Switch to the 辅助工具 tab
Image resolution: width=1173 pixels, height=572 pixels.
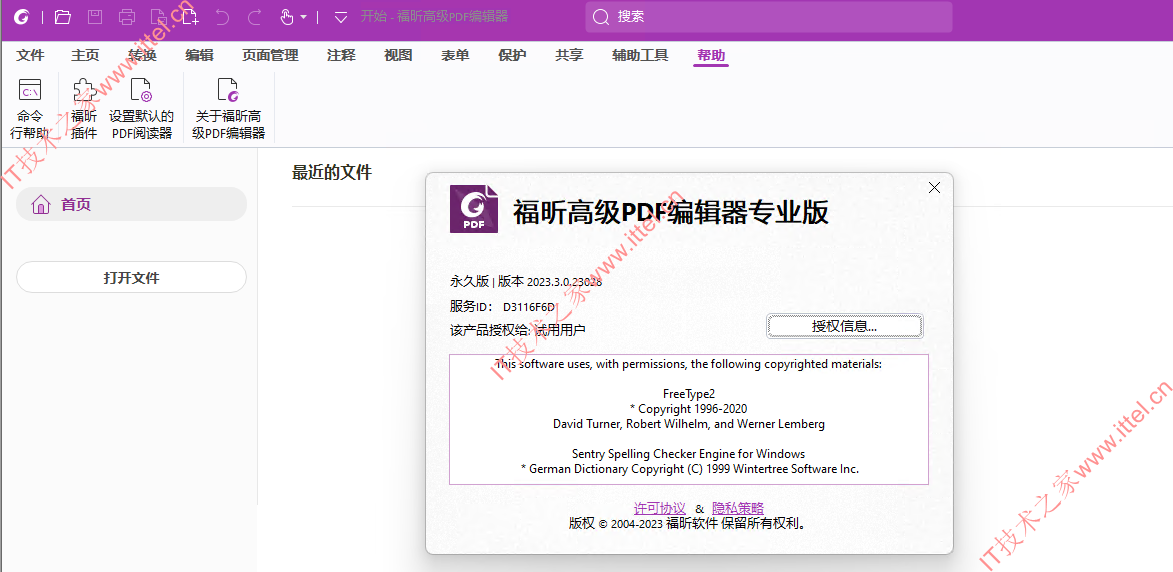[x=640, y=55]
